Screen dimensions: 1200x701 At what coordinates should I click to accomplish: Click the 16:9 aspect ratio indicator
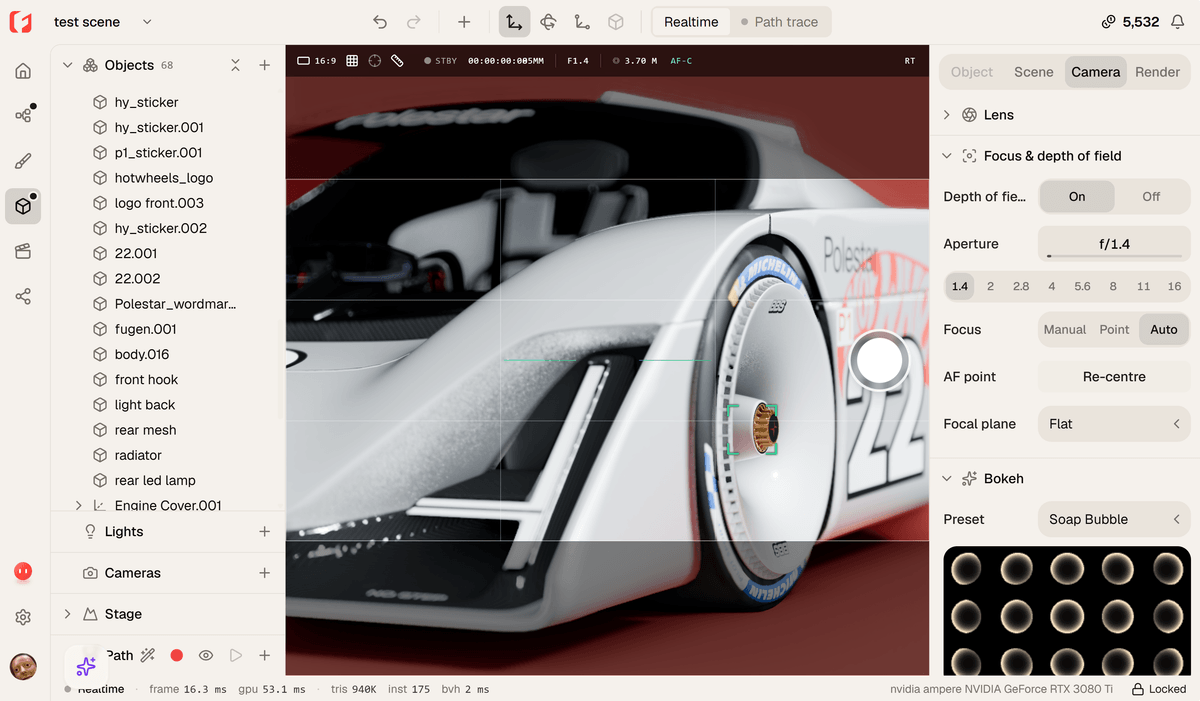pos(317,61)
